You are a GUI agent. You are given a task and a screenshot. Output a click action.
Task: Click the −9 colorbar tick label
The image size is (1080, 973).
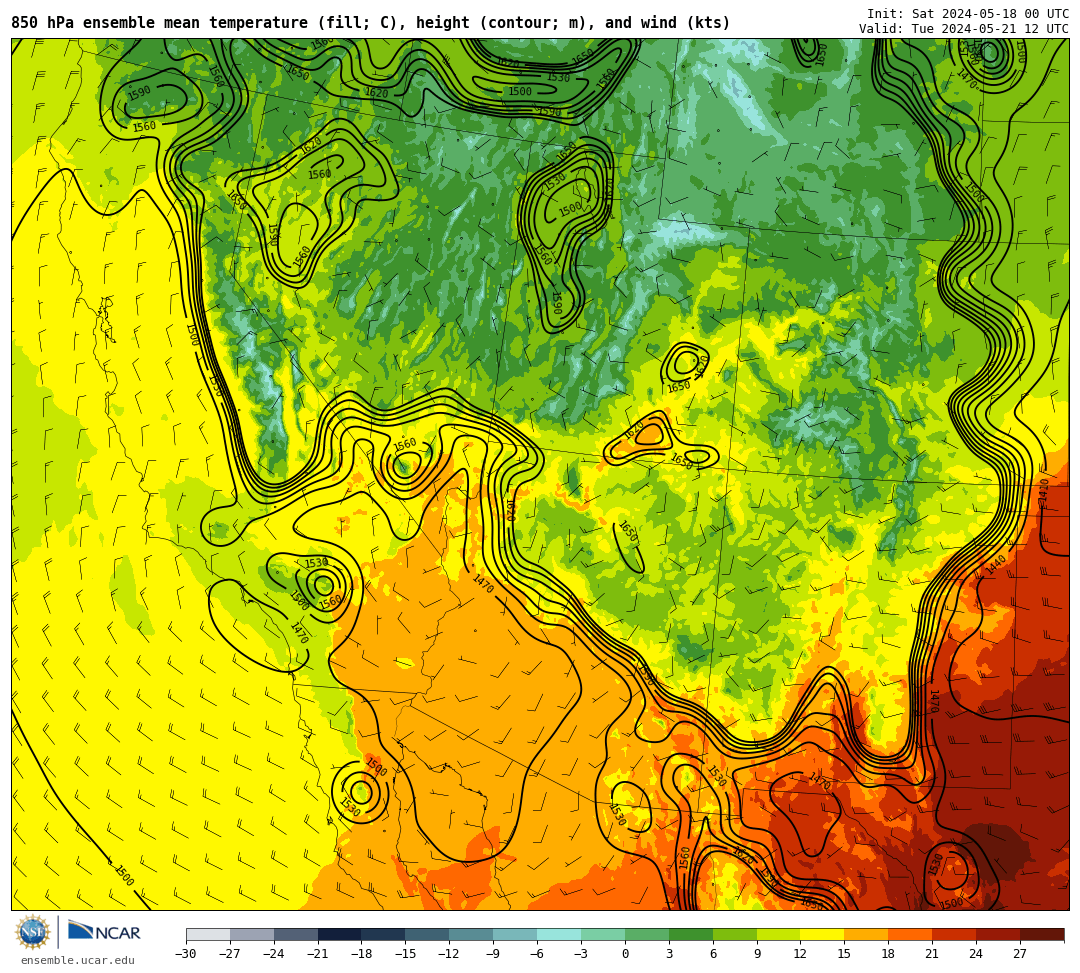coord(493,954)
